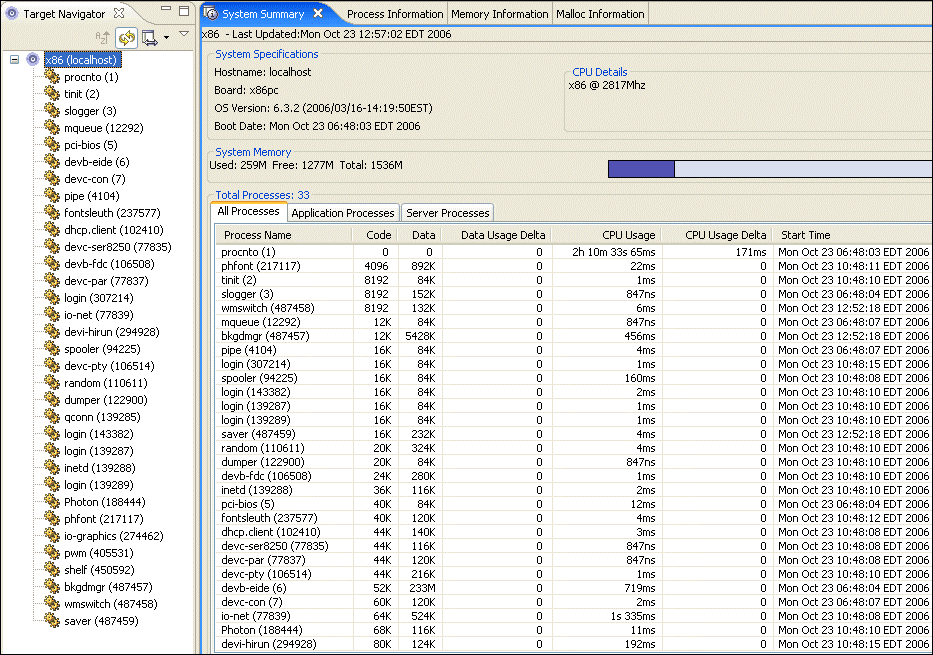Open the Target Navigator view menu triangle
Viewport: 933px width, 655px height.
click(x=184, y=35)
